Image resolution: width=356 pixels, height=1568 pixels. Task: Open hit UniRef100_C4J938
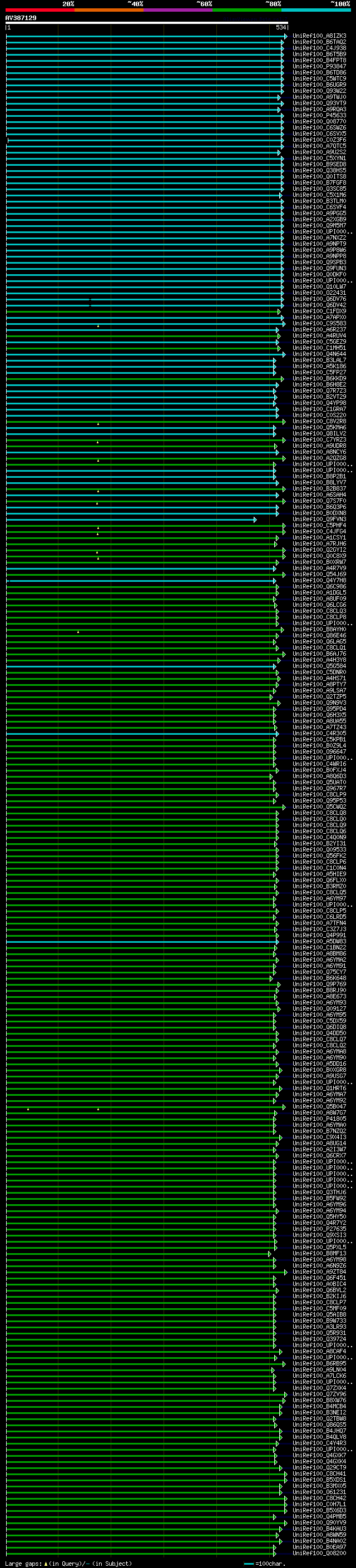(319, 48)
